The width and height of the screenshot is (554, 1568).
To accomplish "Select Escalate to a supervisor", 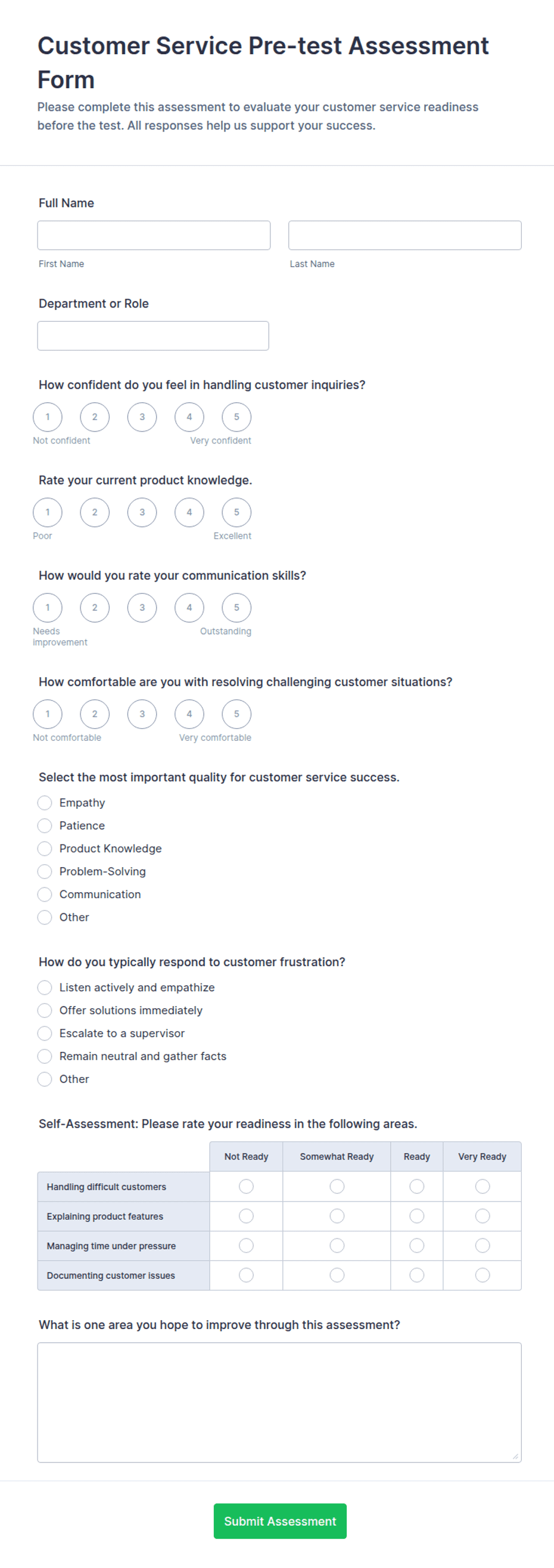I will 45,1032.
